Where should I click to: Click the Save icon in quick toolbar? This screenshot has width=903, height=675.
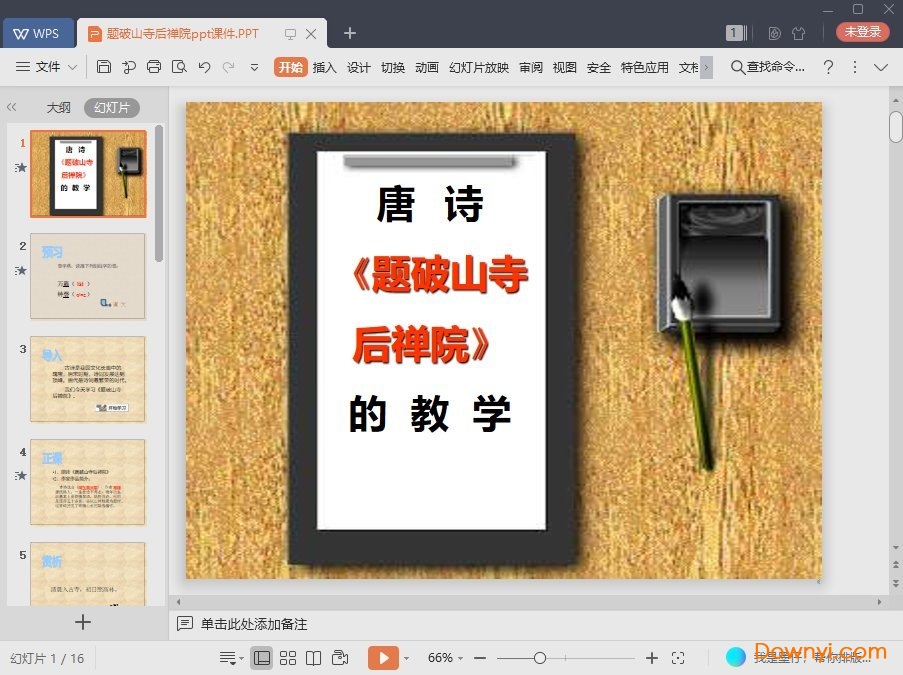click(x=104, y=67)
